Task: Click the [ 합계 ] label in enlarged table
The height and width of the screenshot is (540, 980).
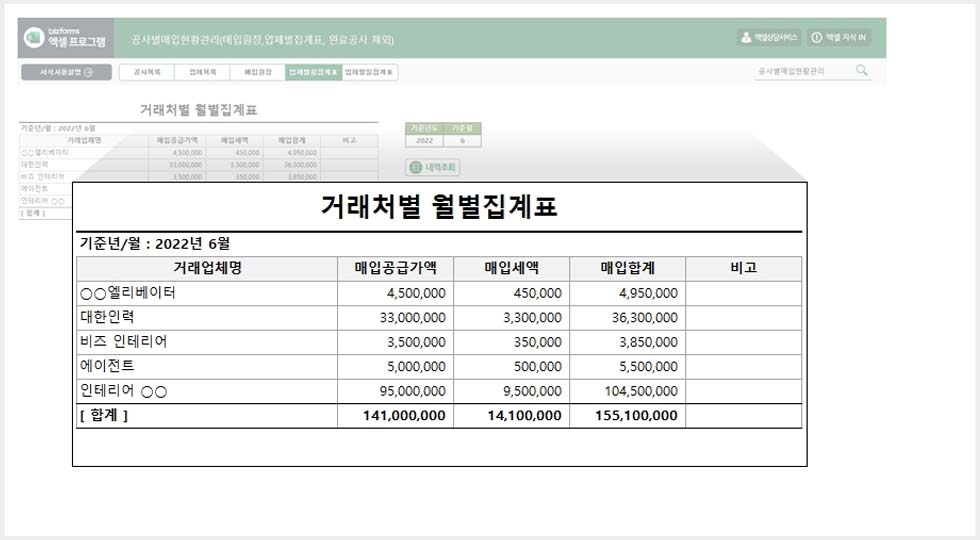Action: pyautogui.click(x=104, y=416)
